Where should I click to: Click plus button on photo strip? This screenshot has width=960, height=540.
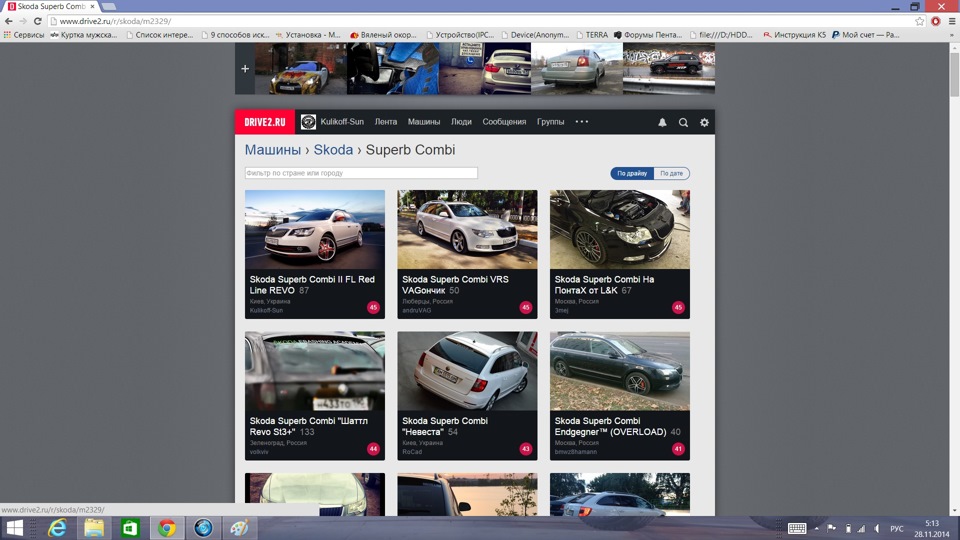click(x=245, y=69)
